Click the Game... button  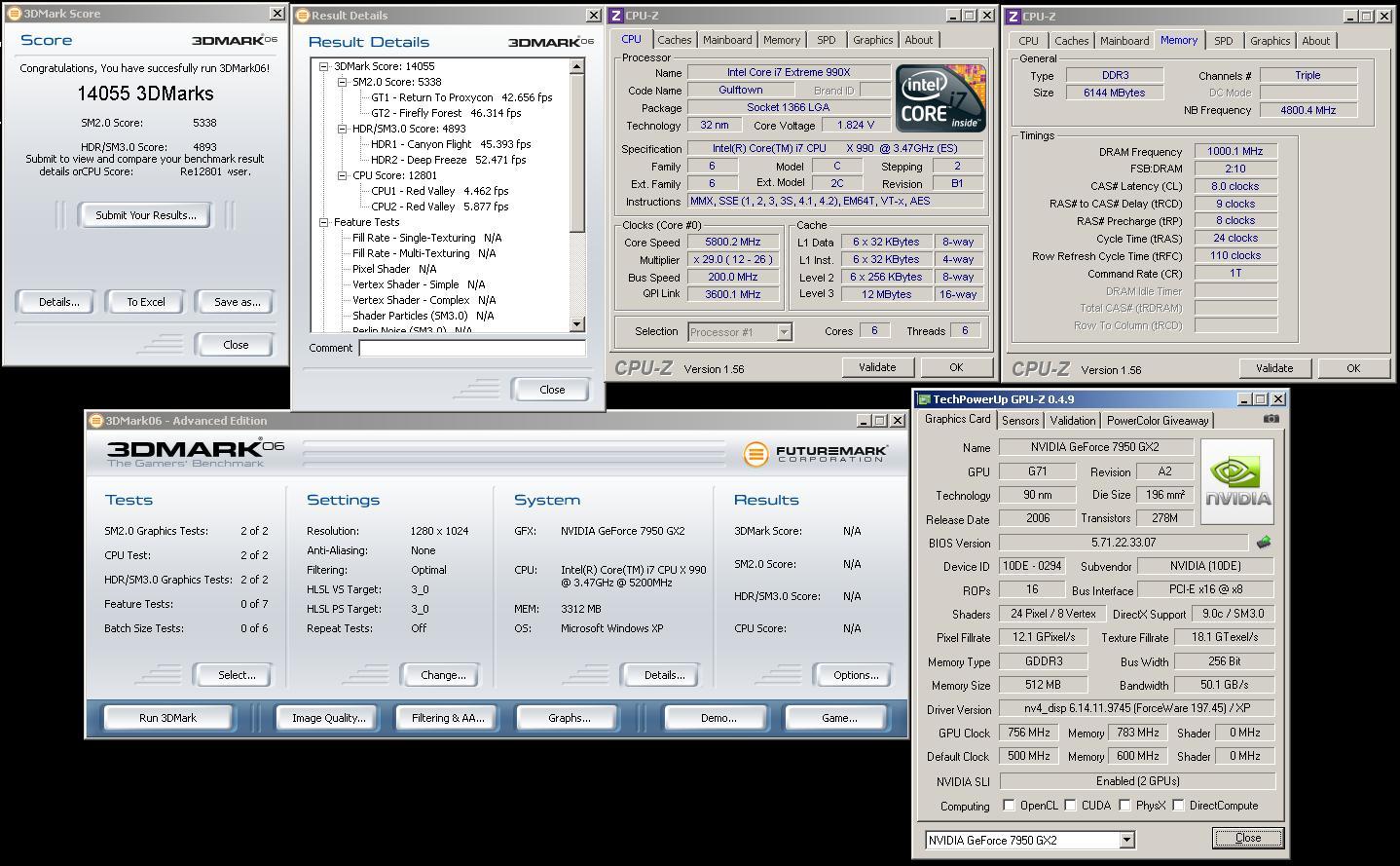pyautogui.click(x=839, y=718)
